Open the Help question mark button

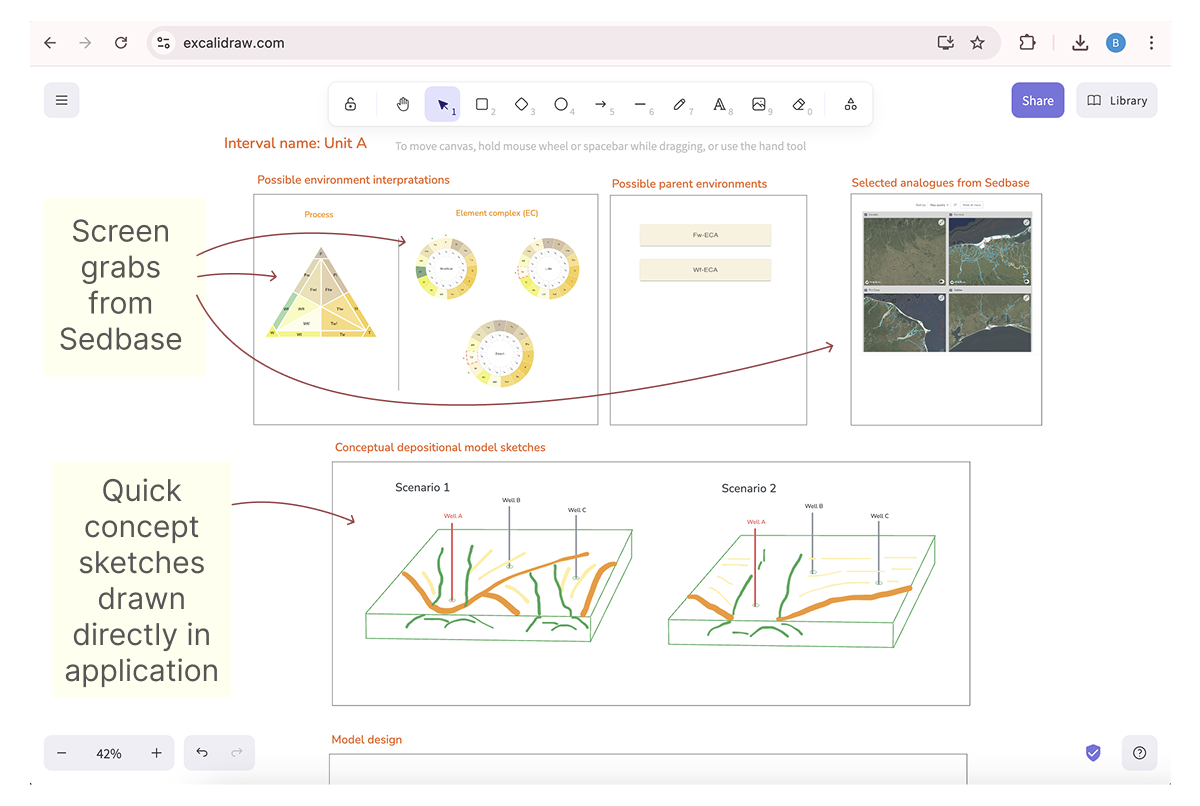1139,753
